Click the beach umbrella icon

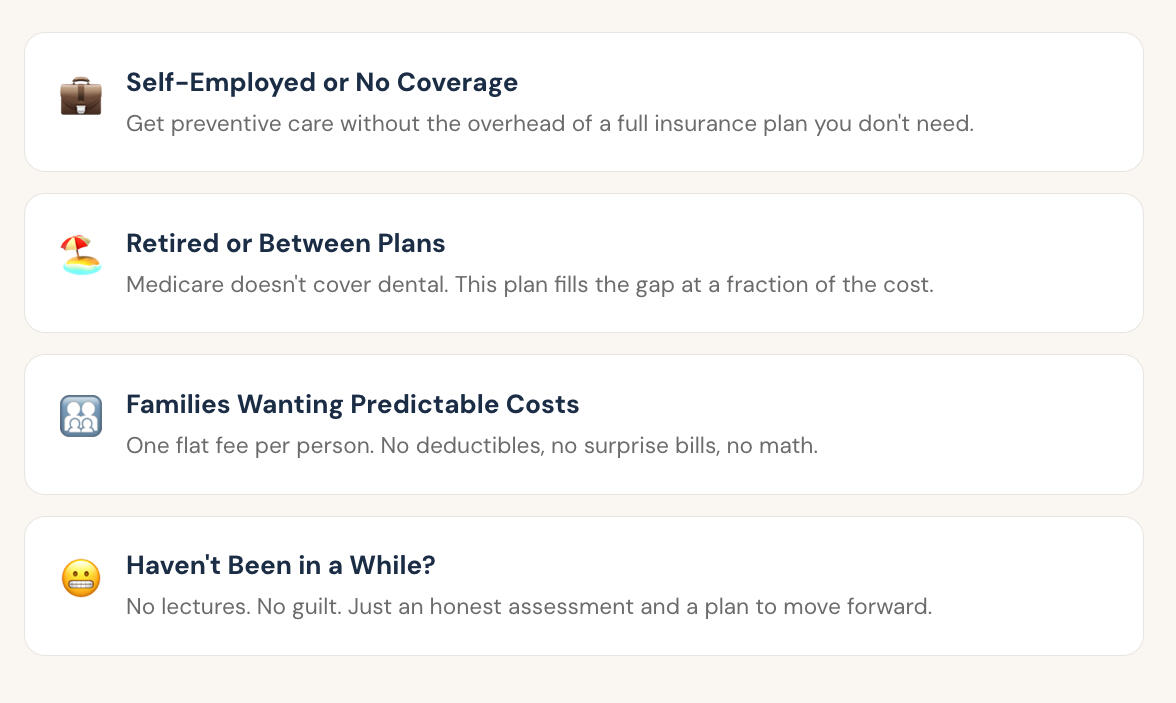81,257
